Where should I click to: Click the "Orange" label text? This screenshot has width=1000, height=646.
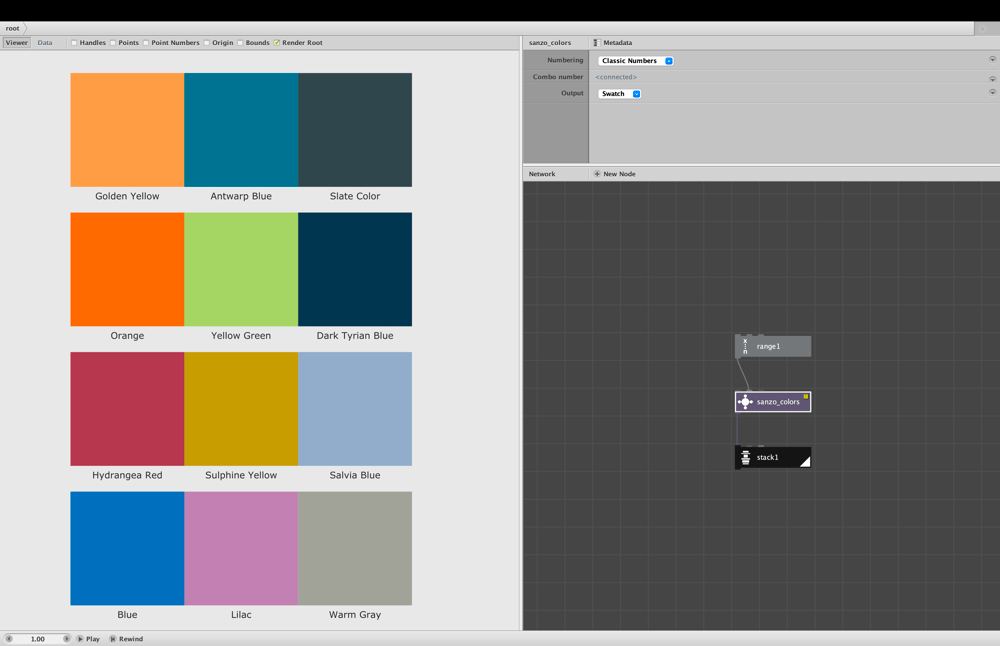[127, 335]
